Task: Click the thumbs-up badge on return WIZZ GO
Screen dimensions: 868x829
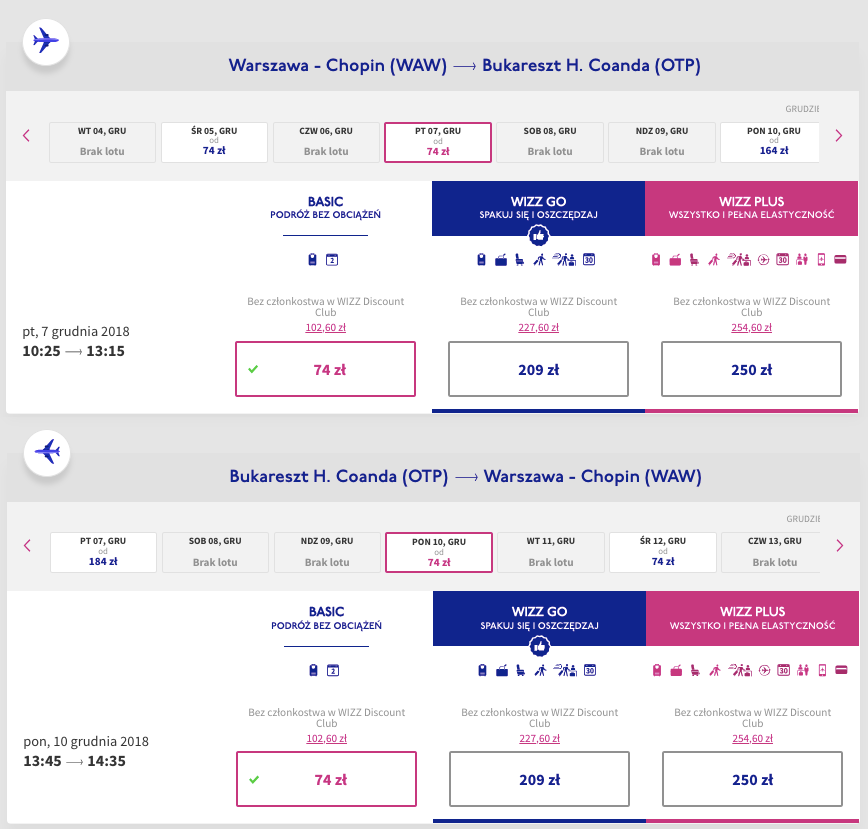Action: click(539, 646)
